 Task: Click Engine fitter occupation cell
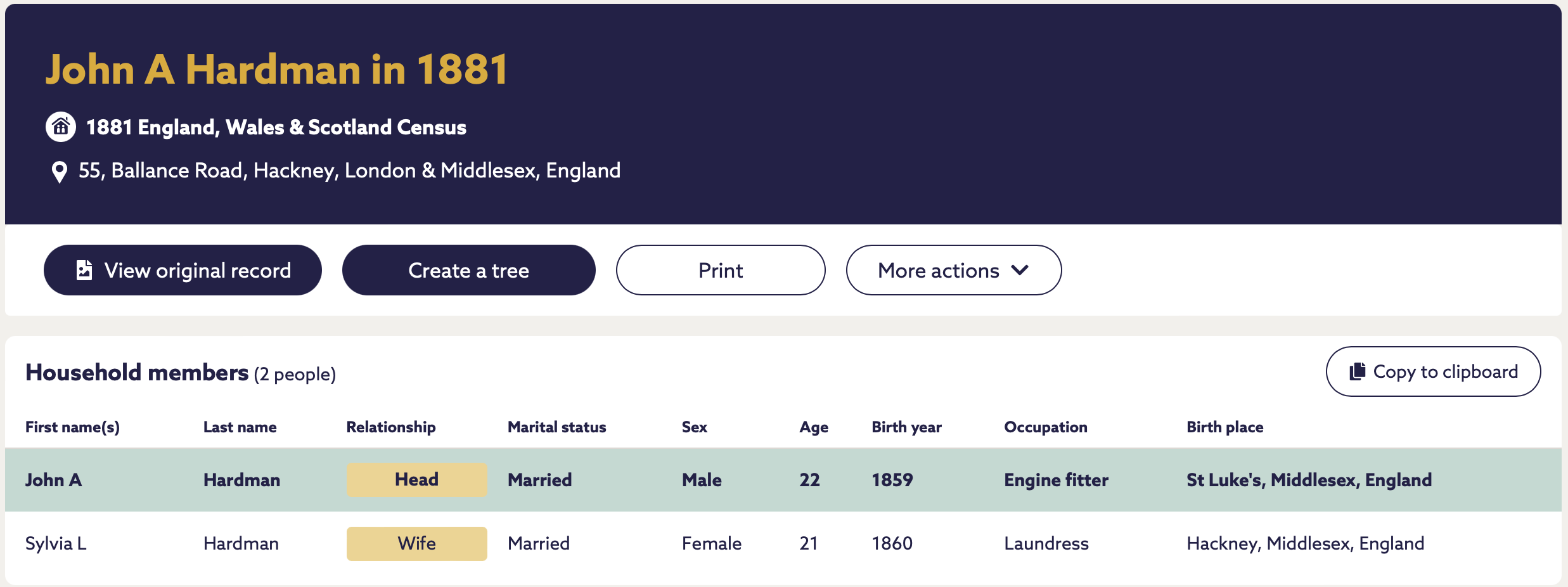pos(1057,480)
